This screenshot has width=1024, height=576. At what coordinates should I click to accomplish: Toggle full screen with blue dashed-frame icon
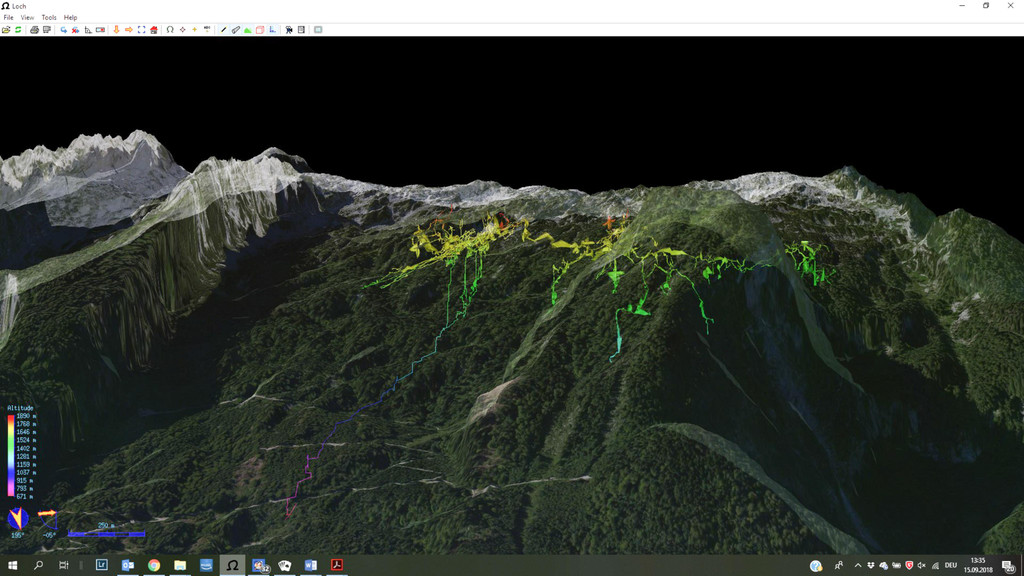click(141, 30)
